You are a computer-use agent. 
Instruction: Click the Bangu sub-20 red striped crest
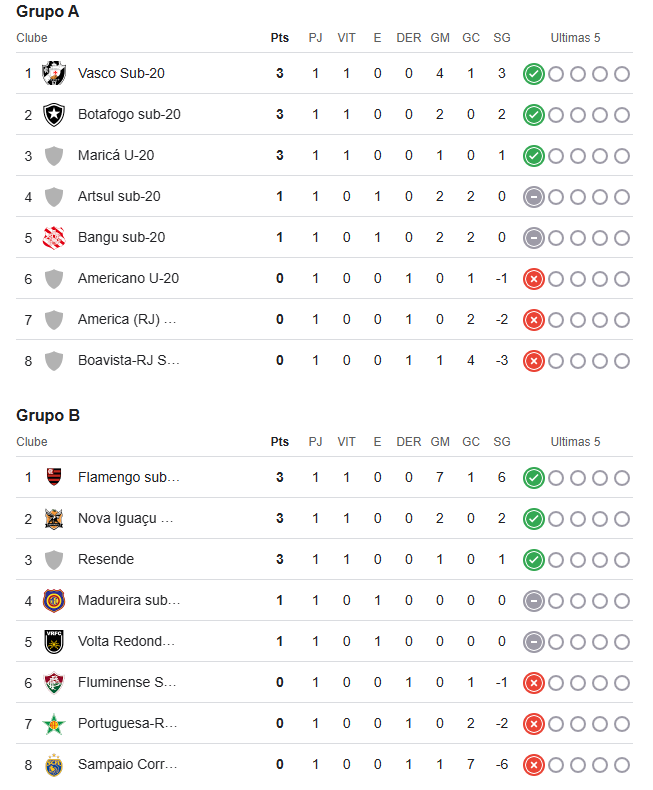(54, 238)
